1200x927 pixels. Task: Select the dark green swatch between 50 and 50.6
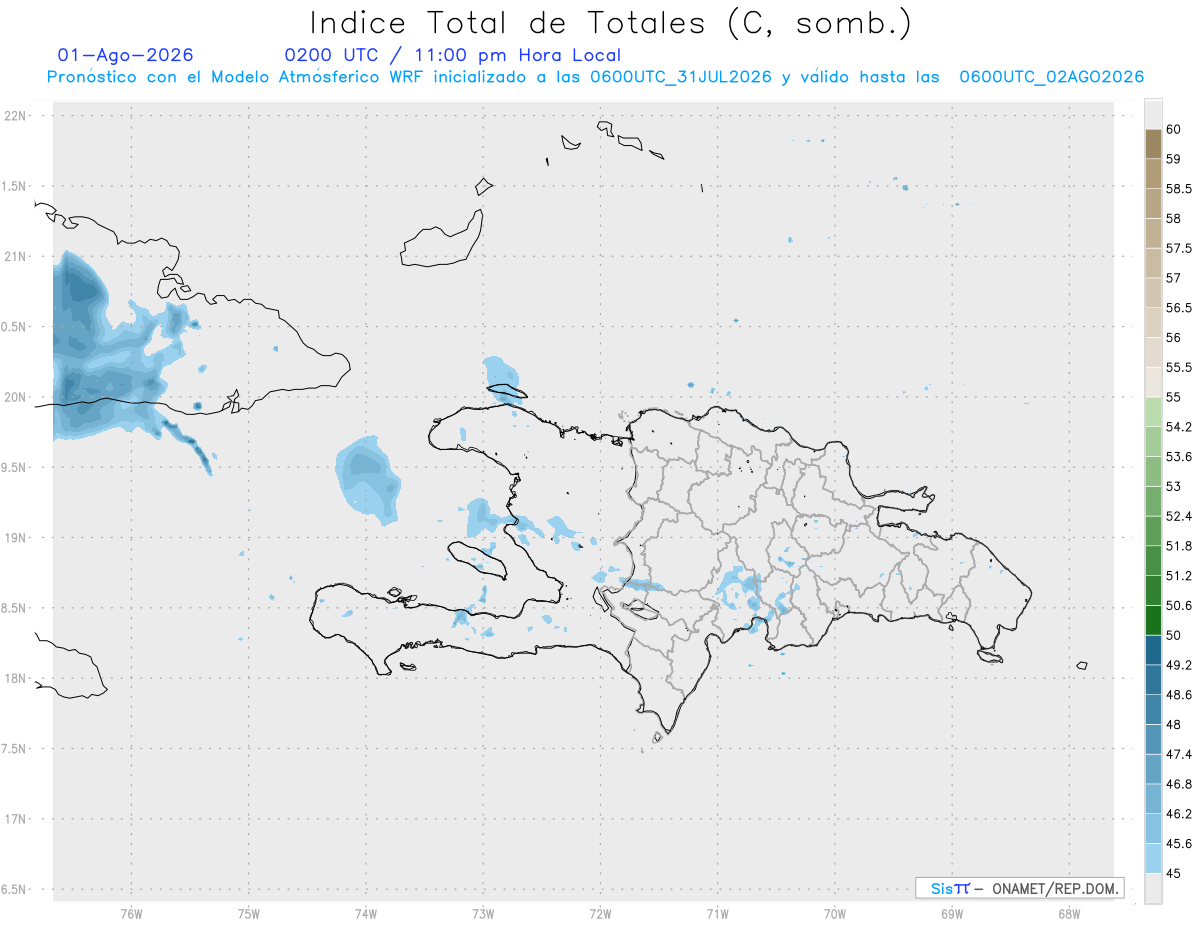1153,620
